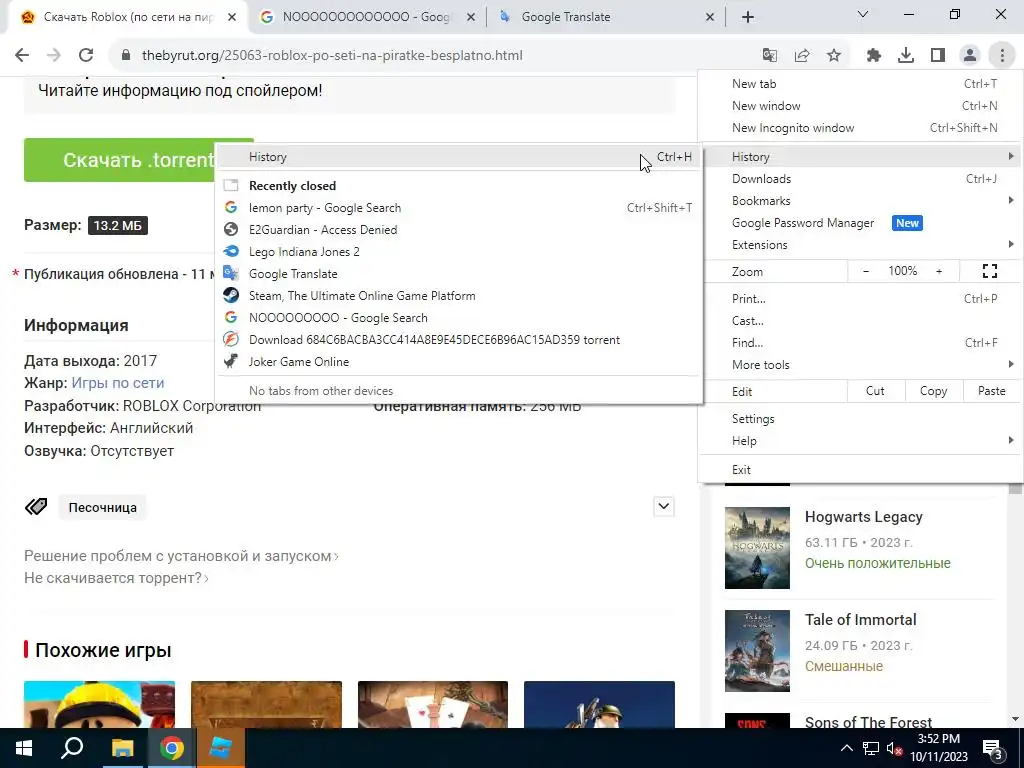
Task: Click the address bar URL
Action: [332, 56]
